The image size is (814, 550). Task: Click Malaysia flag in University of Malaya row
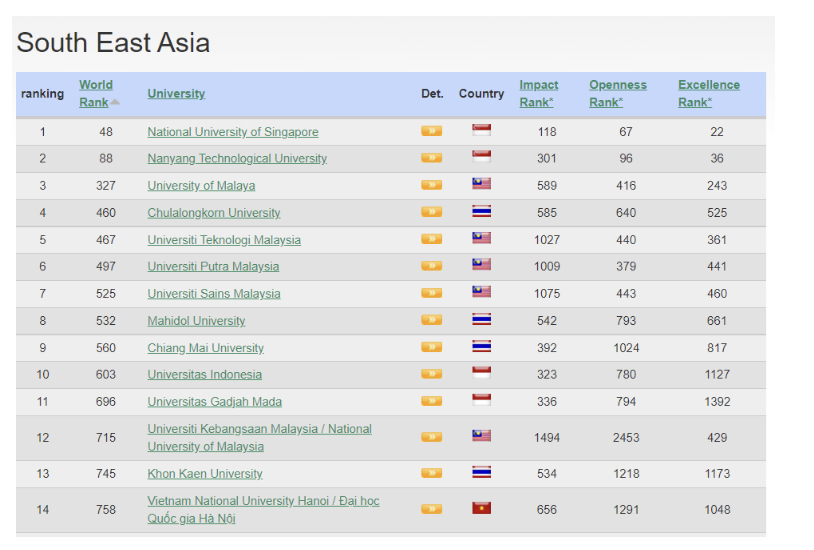pos(481,184)
